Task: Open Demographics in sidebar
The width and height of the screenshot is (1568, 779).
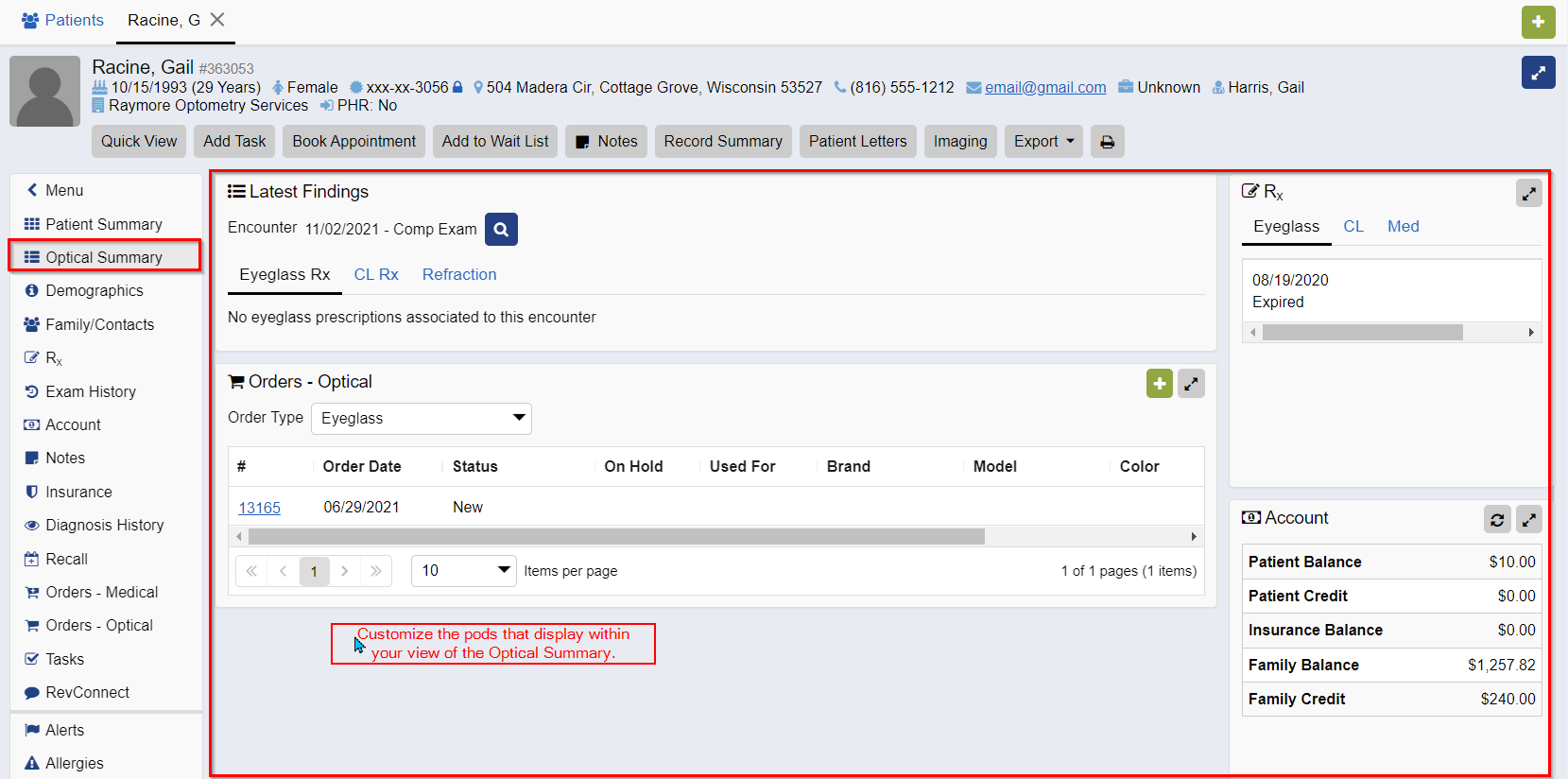Action: coord(106,290)
